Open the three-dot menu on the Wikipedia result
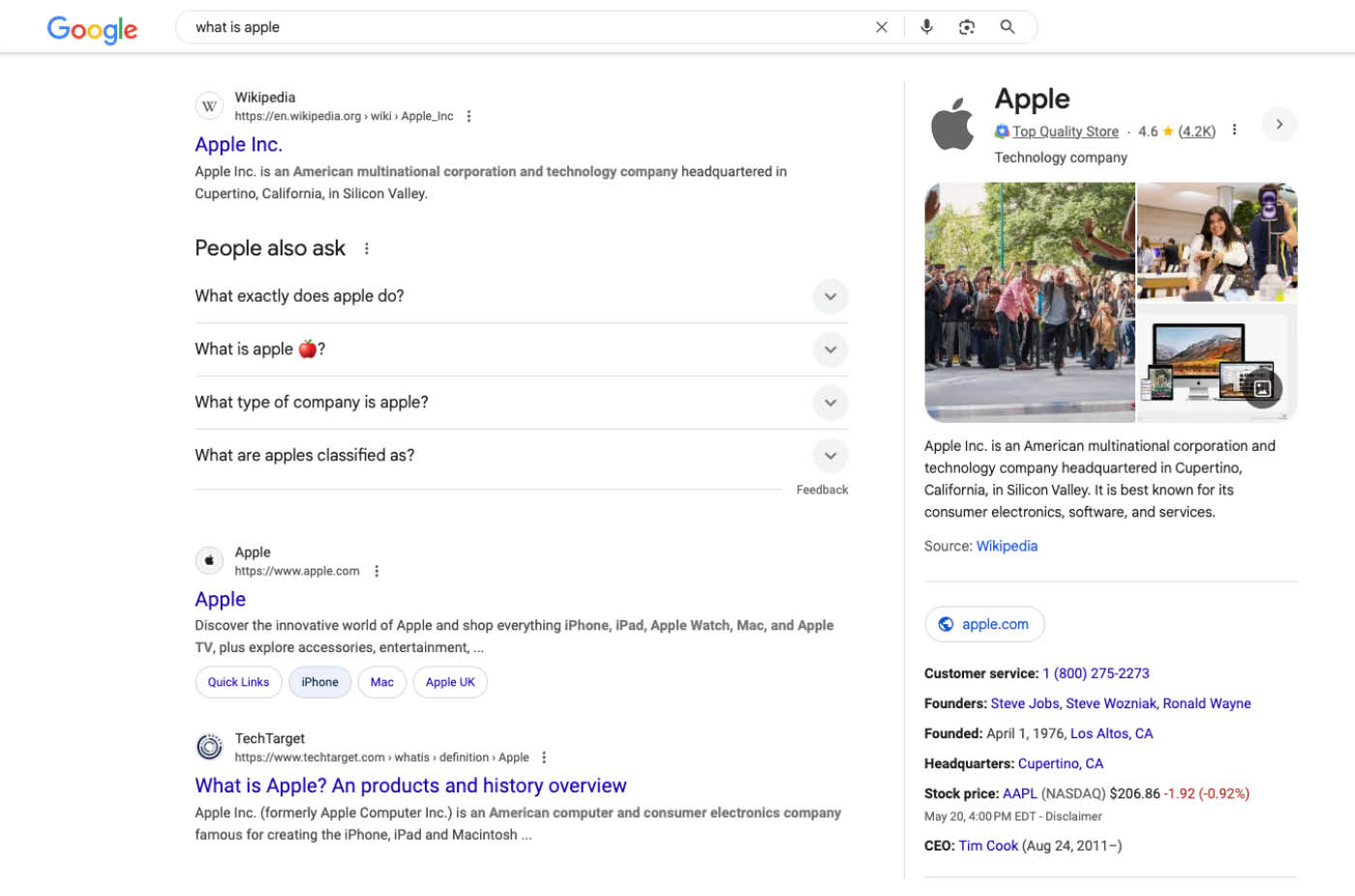The width and height of the screenshot is (1355, 896). [x=468, y=115]
